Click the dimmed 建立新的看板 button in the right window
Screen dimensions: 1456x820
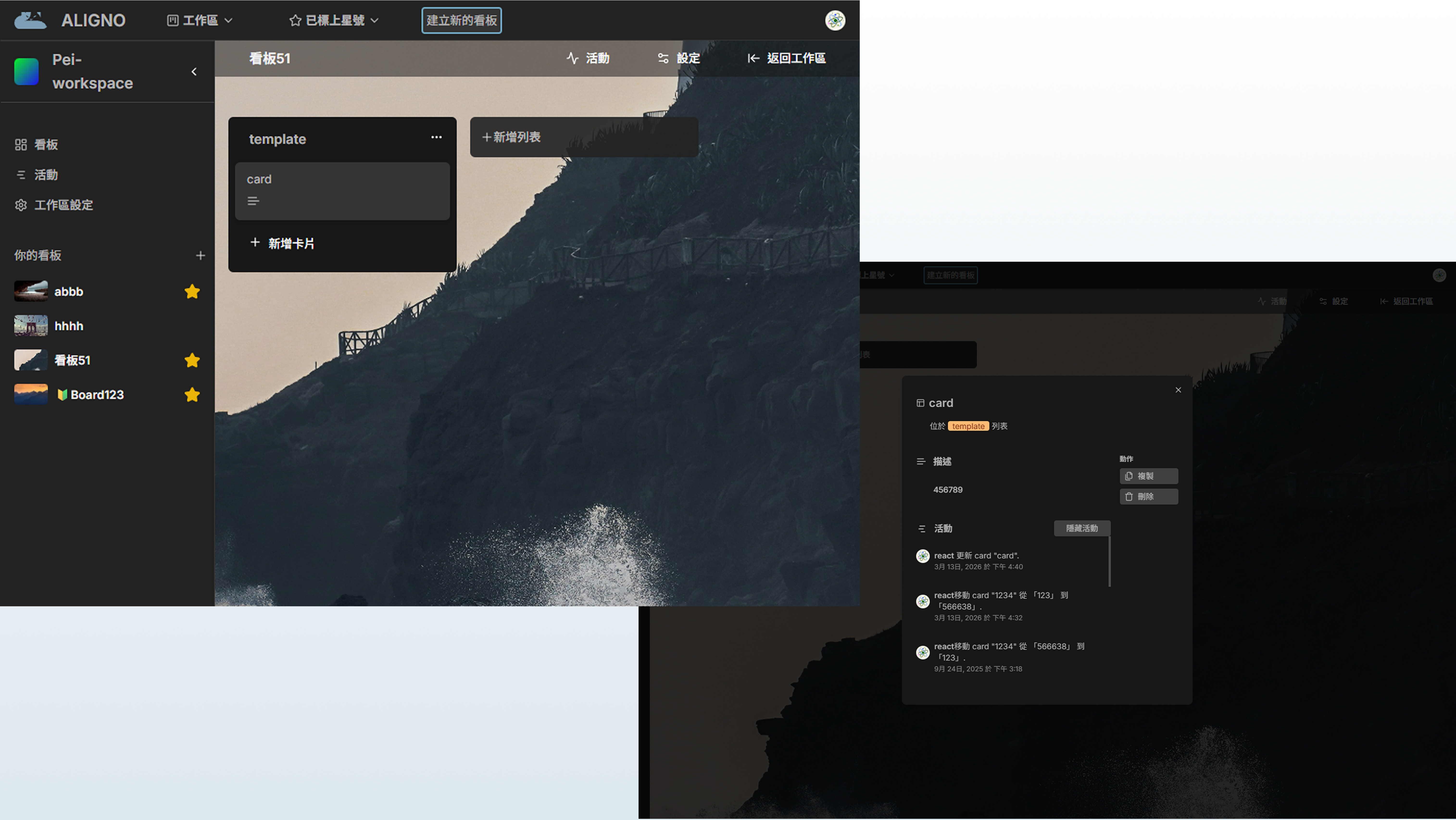[x=951, y=275]
